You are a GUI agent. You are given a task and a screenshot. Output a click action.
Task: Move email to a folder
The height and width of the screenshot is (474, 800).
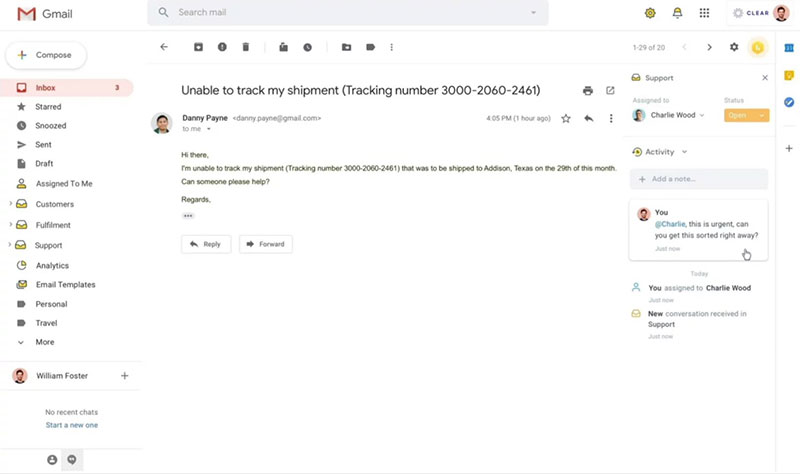(346, 47)
